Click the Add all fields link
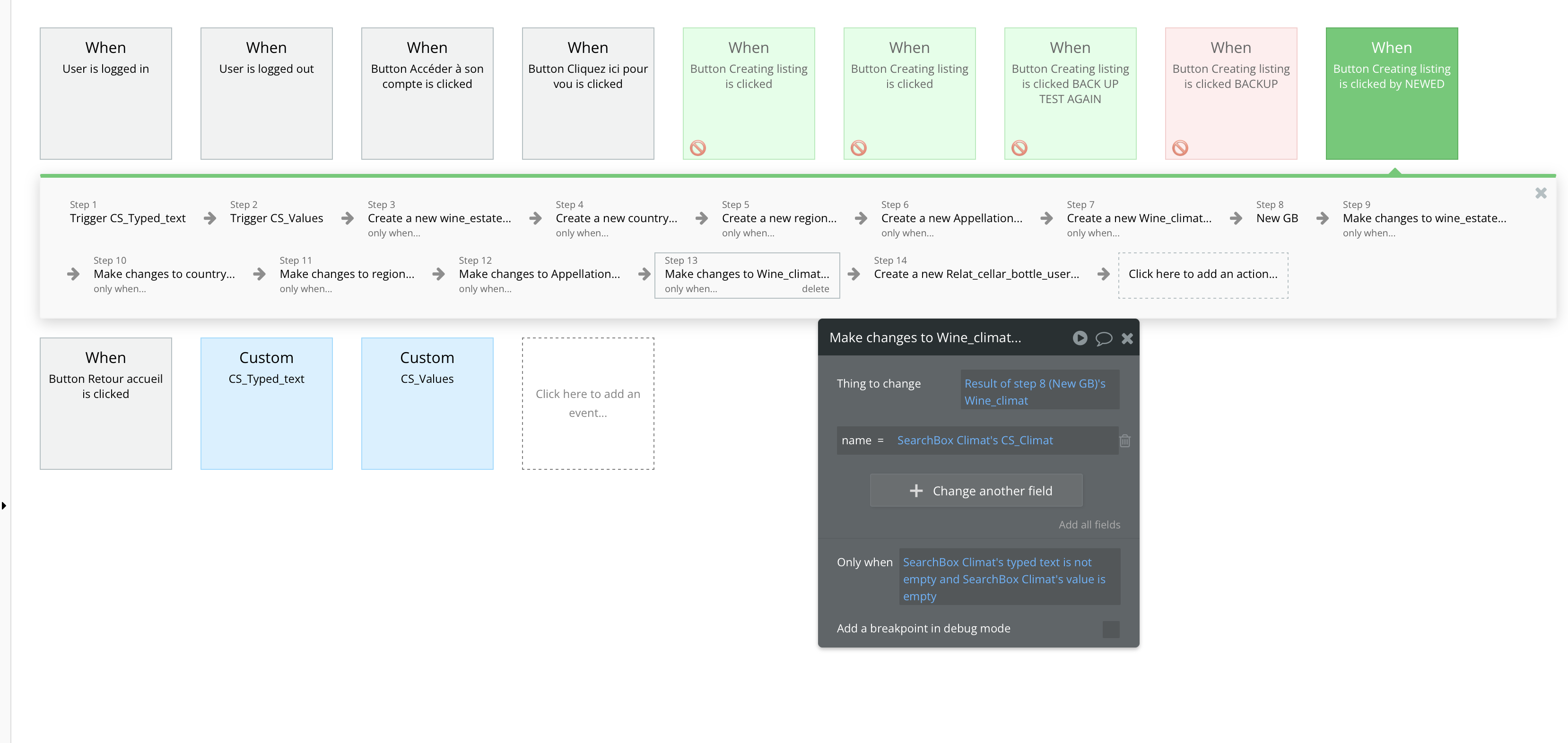The image size is (1568, 743). pos(1089,525)
